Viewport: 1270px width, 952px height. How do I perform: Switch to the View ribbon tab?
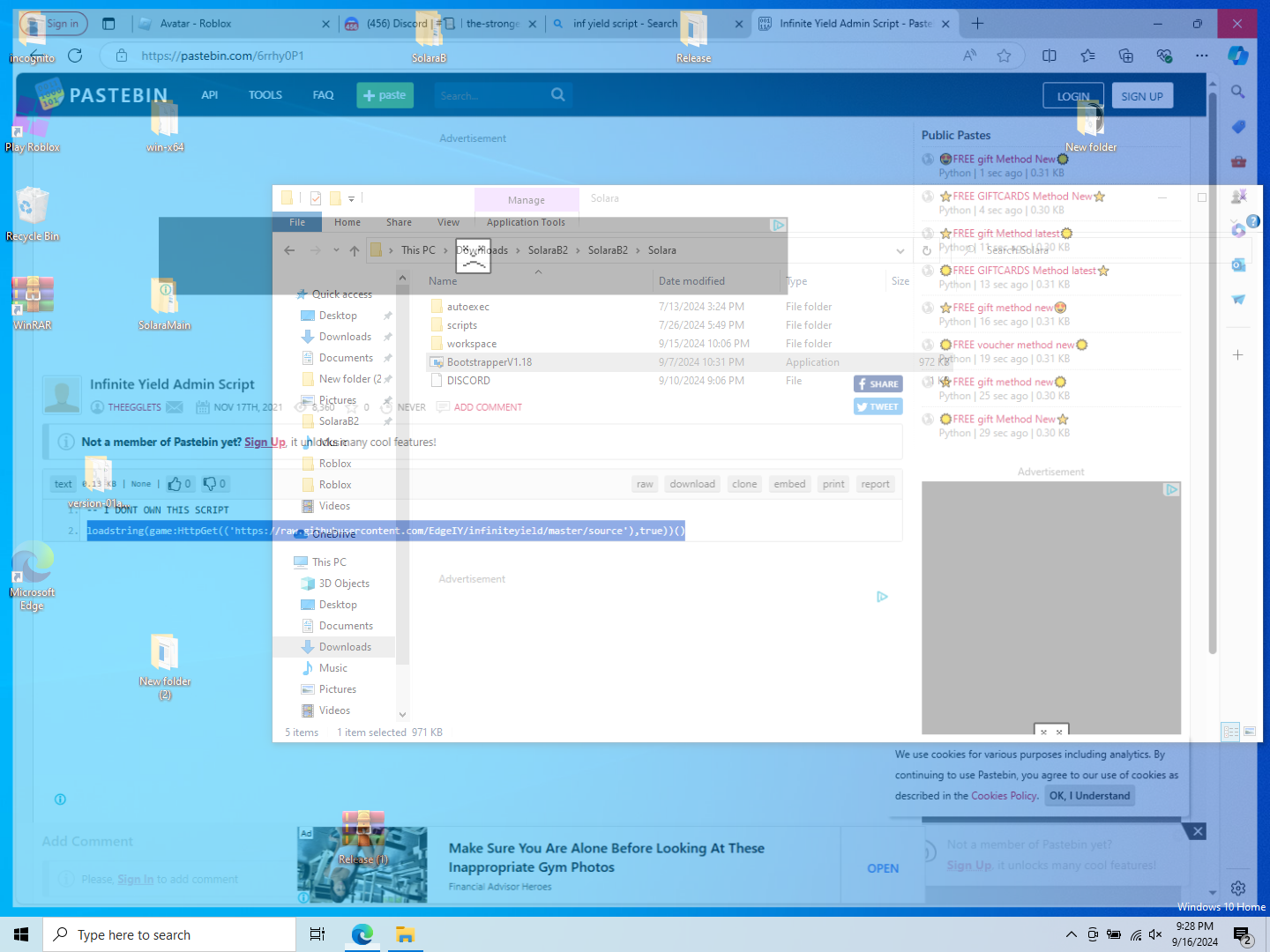448,222
